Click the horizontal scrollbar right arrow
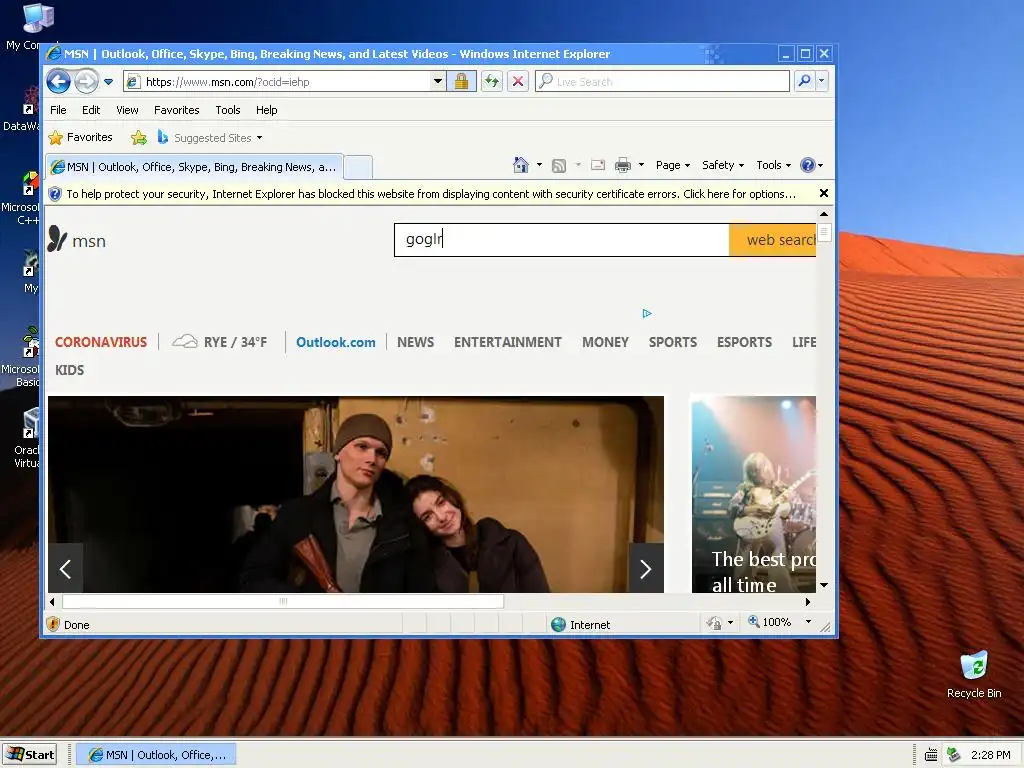 pos(808,601)
